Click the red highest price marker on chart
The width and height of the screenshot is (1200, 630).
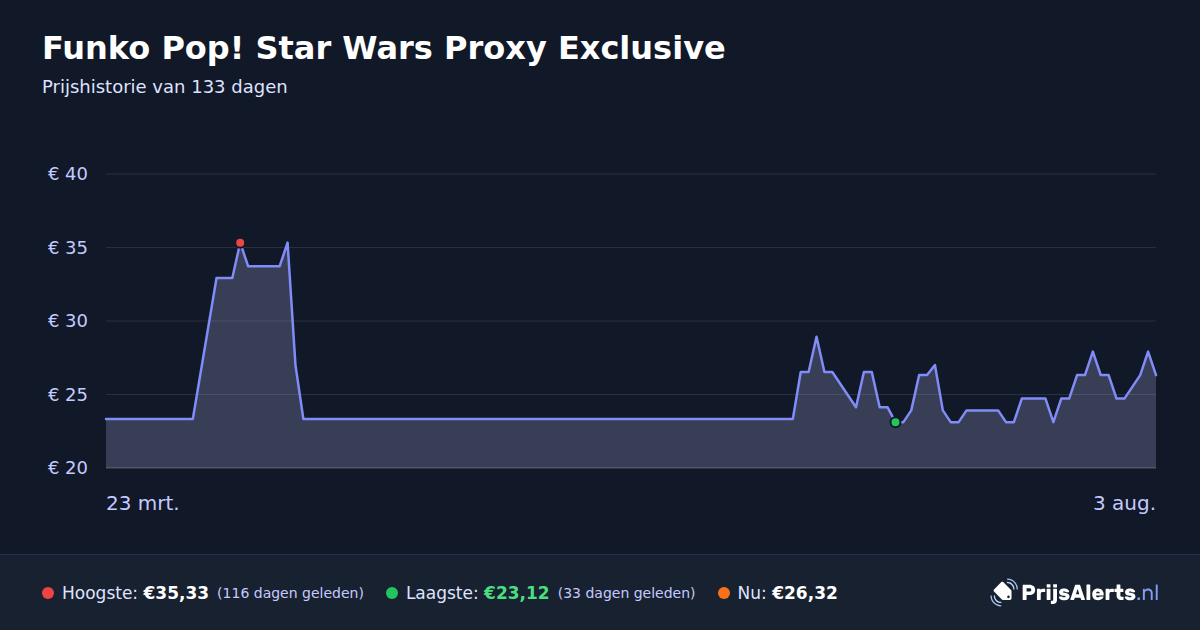(240, 243)
